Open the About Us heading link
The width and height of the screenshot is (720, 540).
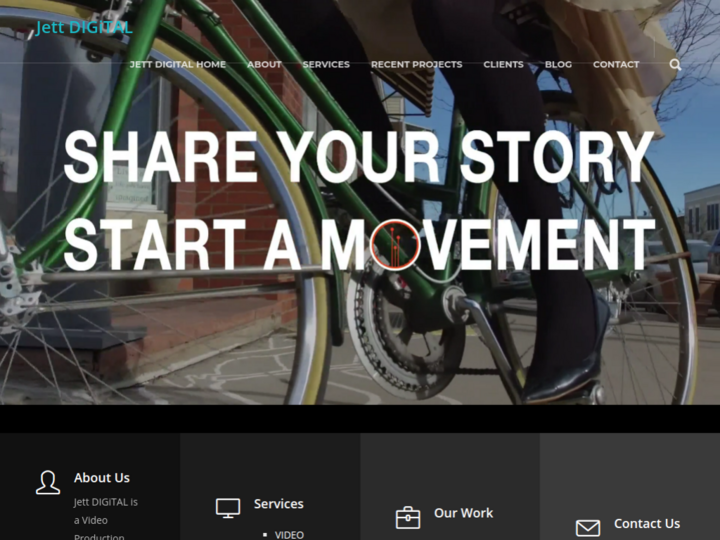tap(102, 478)
